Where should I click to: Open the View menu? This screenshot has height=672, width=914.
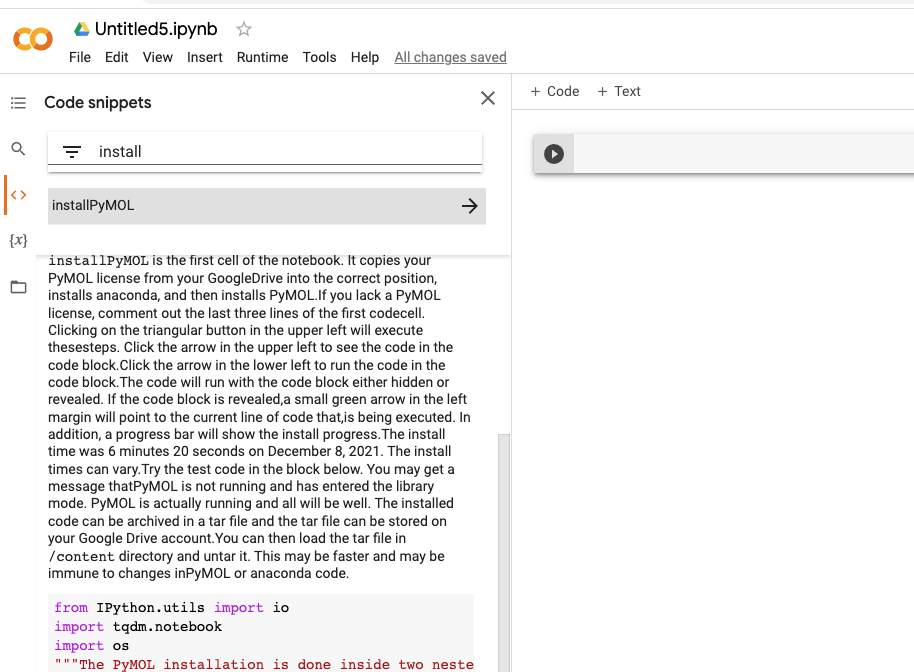pyautogui.click(x=157, y=57)
